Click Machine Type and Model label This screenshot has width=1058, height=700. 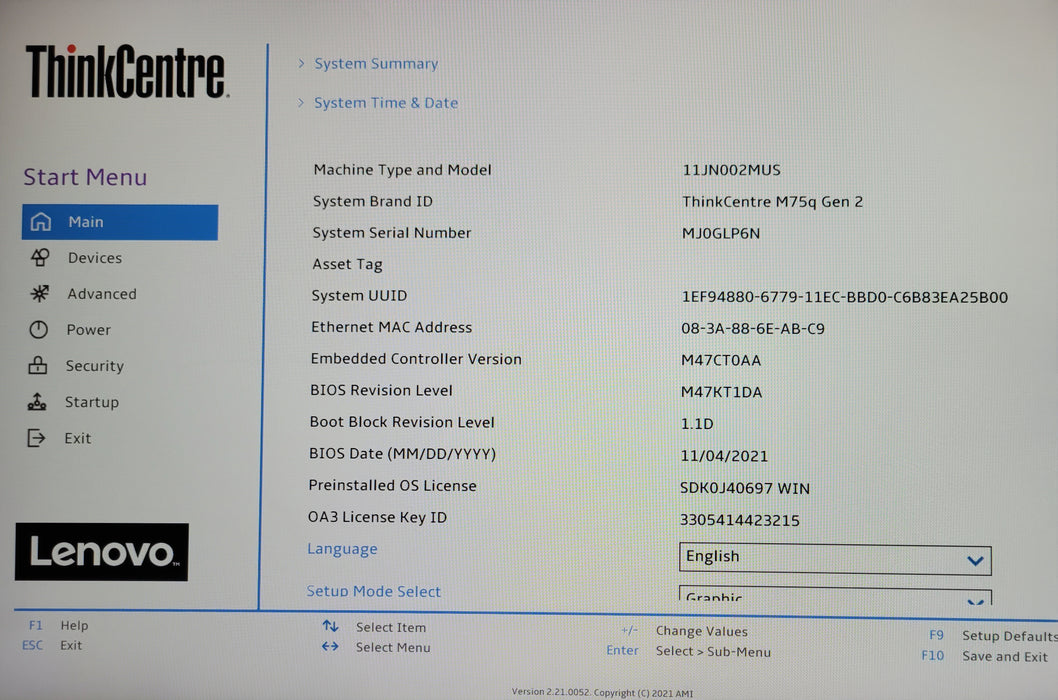(403, 170)
